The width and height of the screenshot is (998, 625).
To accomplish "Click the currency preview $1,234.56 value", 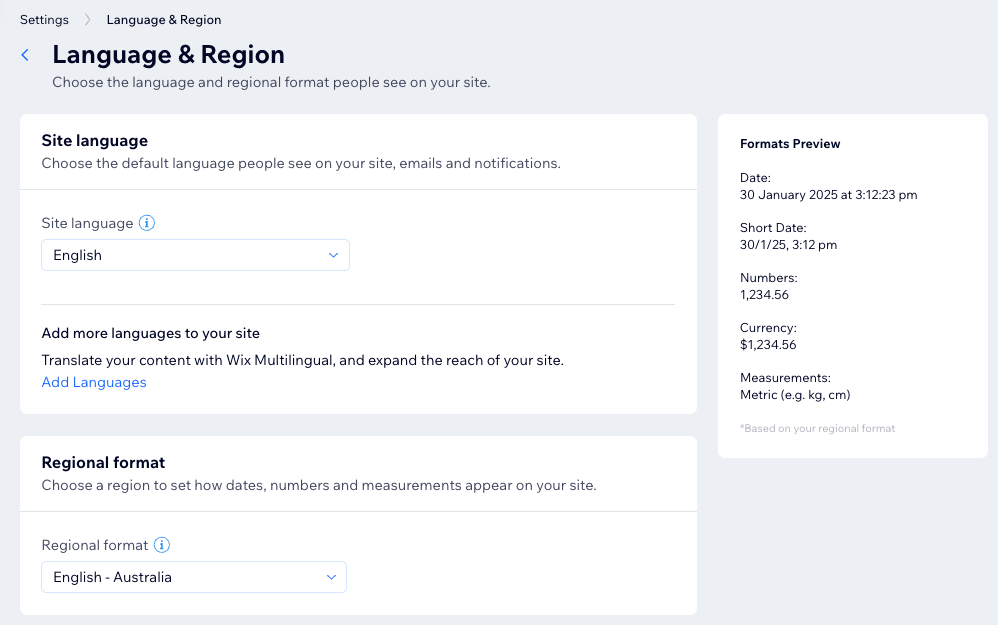I will tap(768, 344).
